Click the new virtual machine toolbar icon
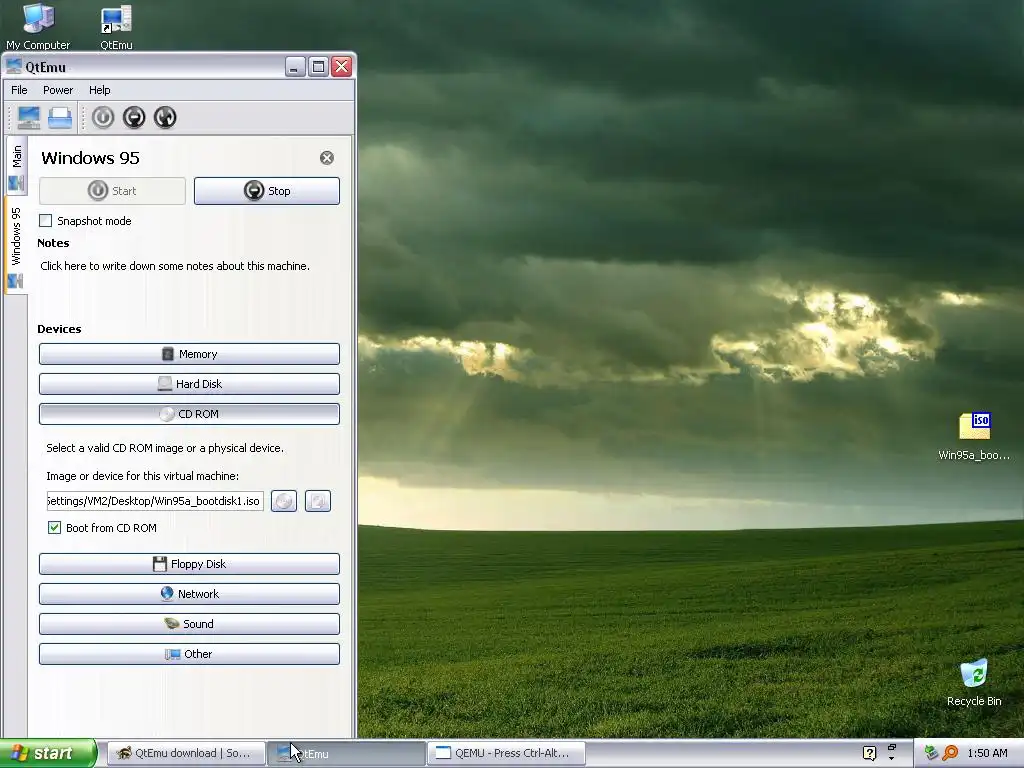1024x768 pixels. tap(29, 118)
